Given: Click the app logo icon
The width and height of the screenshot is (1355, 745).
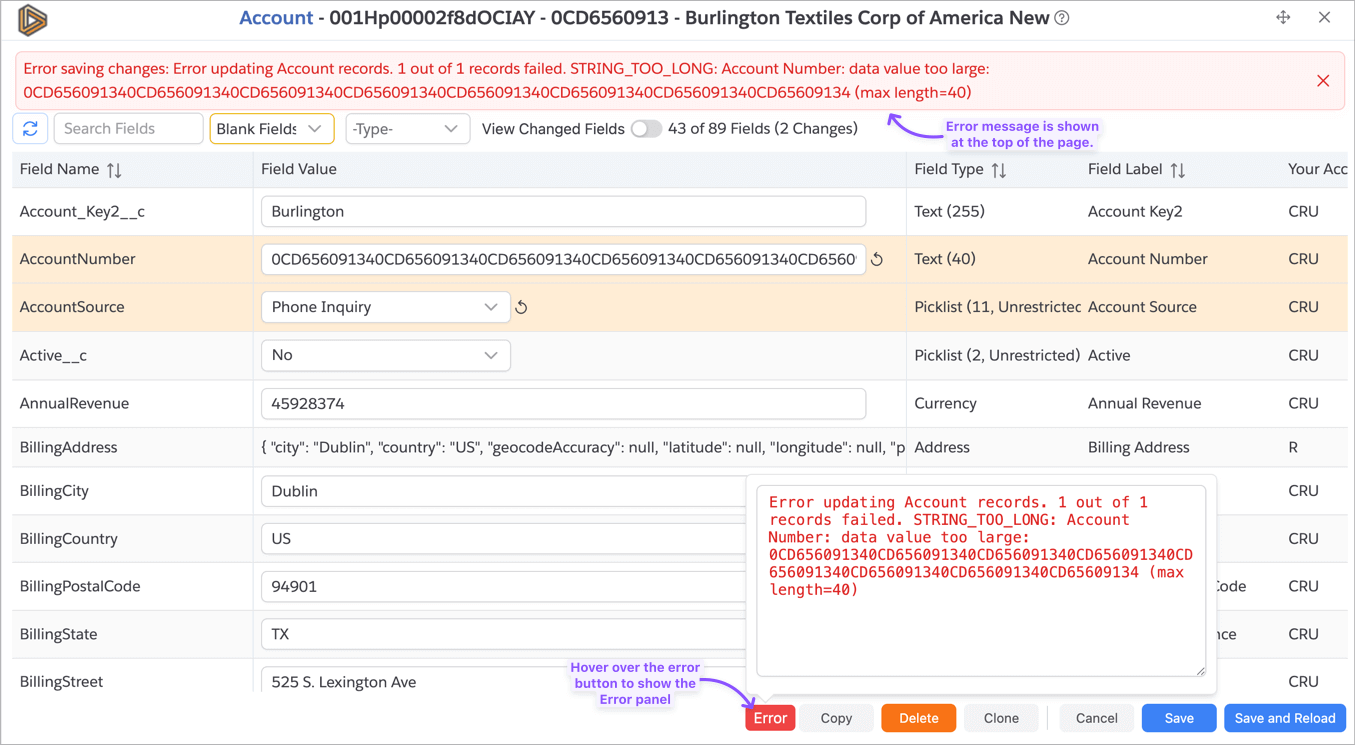Looking at the screenshot, I should click(32, 19).
